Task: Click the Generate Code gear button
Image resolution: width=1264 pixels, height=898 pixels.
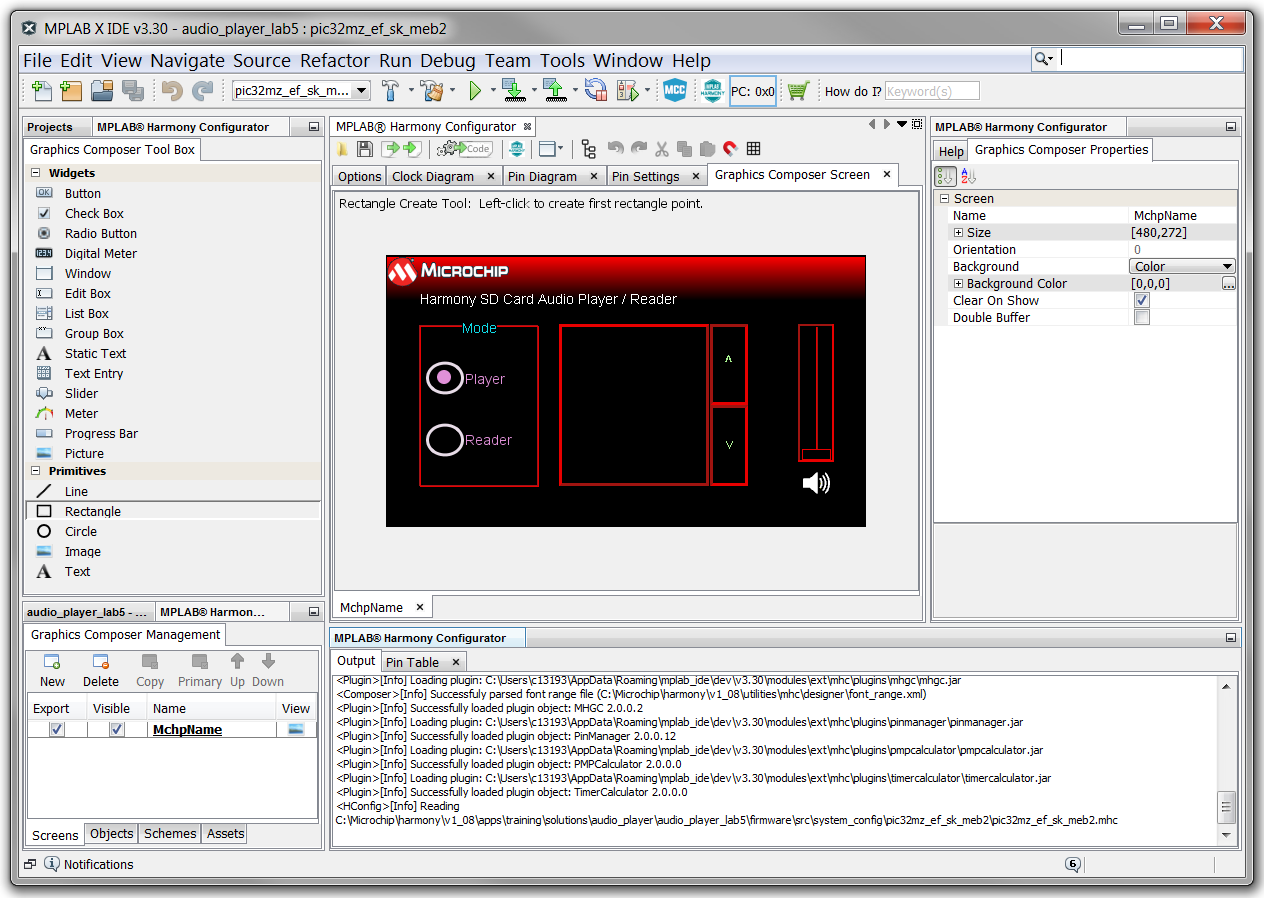Action: click(x=466, y=149)
